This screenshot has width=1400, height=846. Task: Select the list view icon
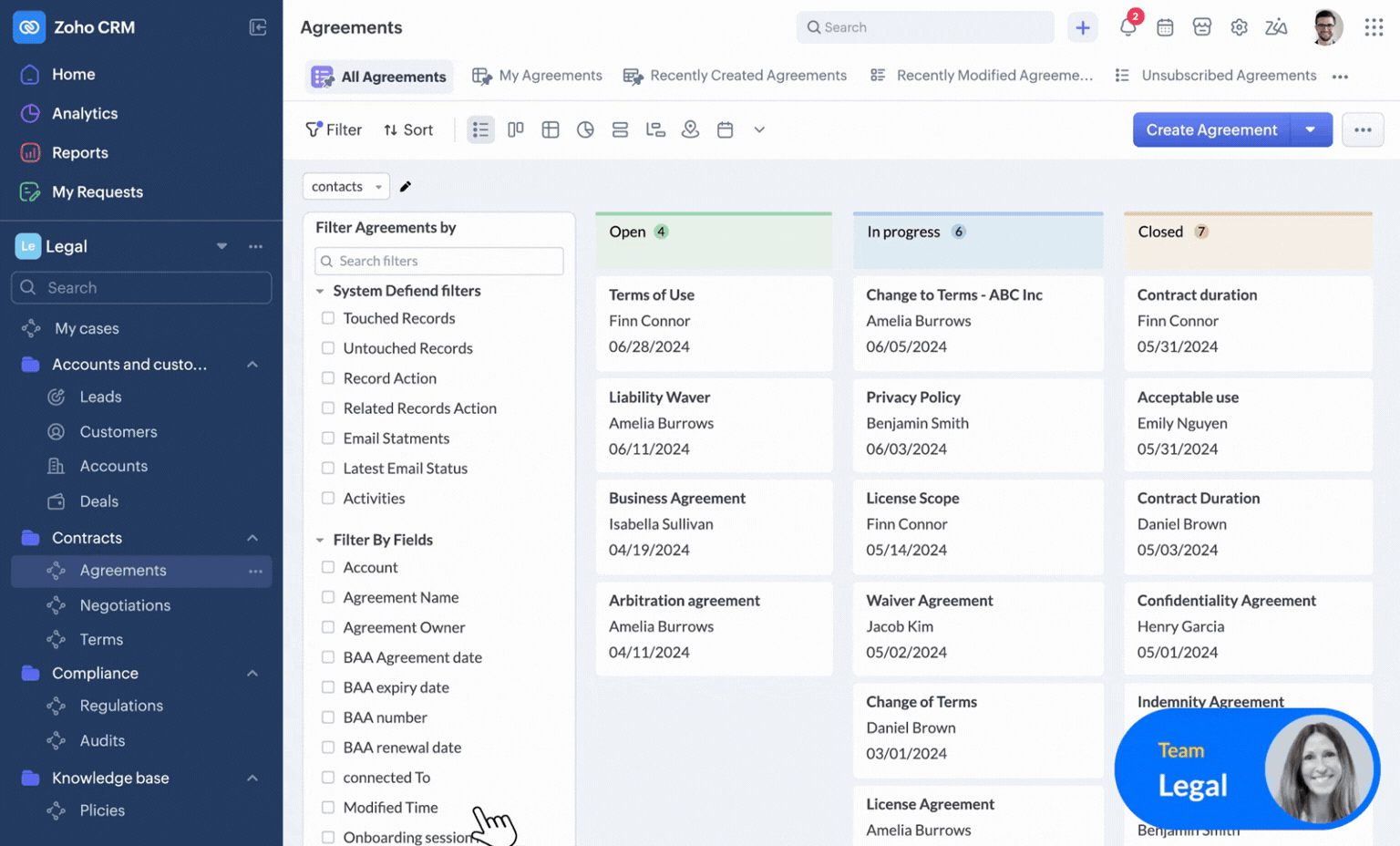click(480, 129)
